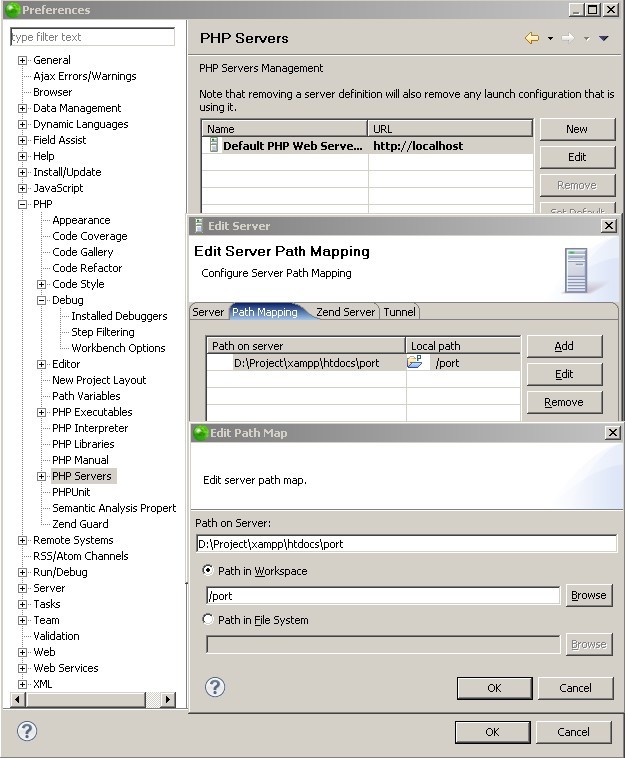Expand the Dynamic Languages node
Screen dimensions: 625x758
[22, 124]
